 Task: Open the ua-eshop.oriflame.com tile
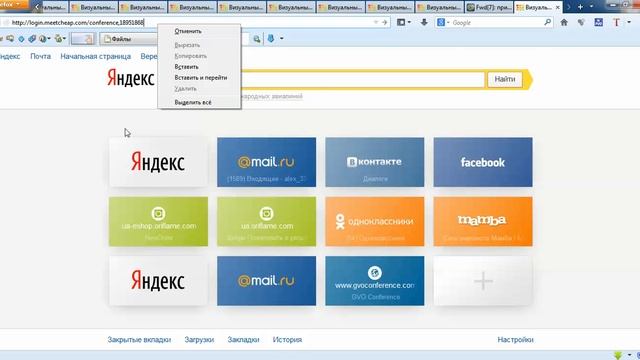(x=158, y=221)
